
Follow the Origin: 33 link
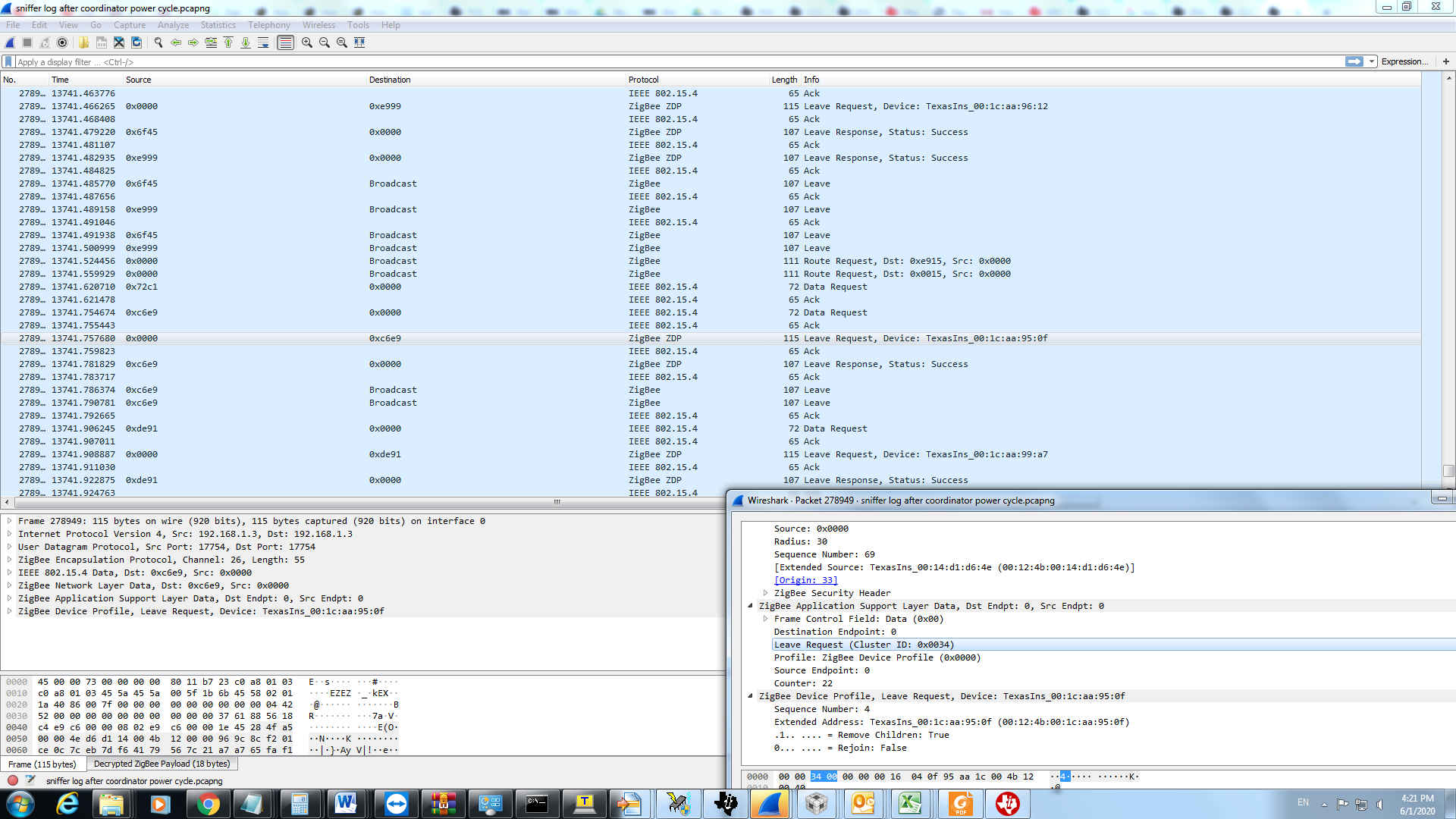pyautogui.click(x=805, y=580)
